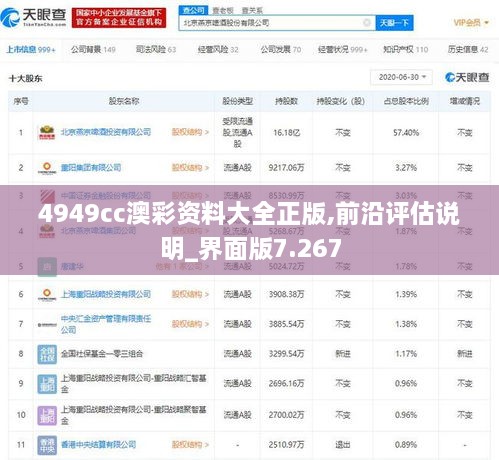Screen dimensions: 499x460
Task: Switch to the 查公司 search tab
Action: 194,10
